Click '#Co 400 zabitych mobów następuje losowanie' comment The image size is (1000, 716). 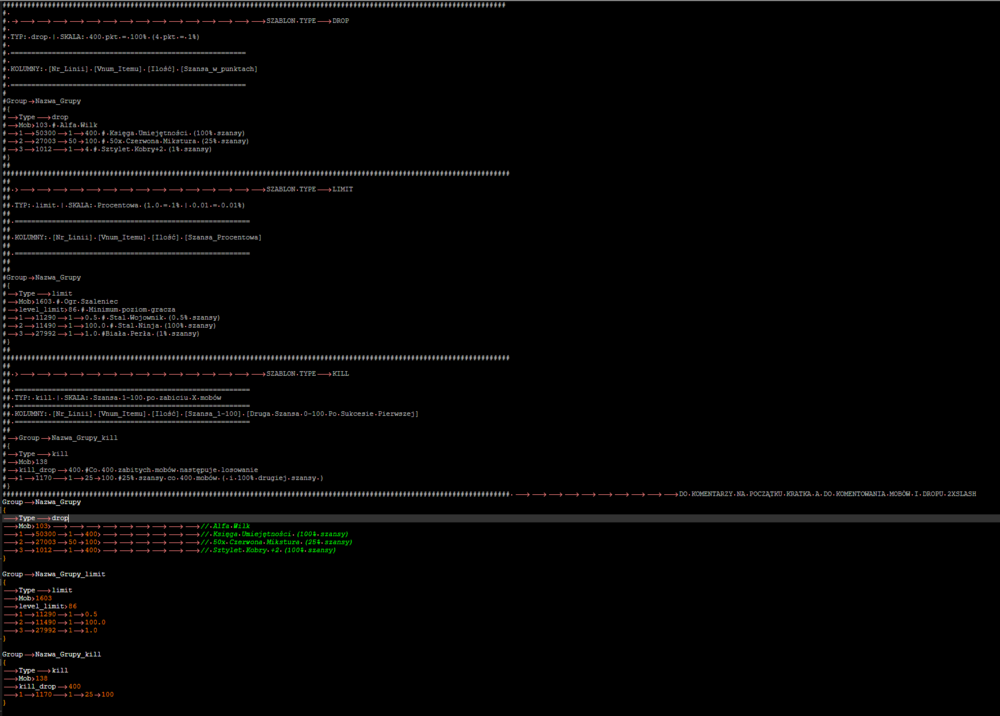click(172, 470)
